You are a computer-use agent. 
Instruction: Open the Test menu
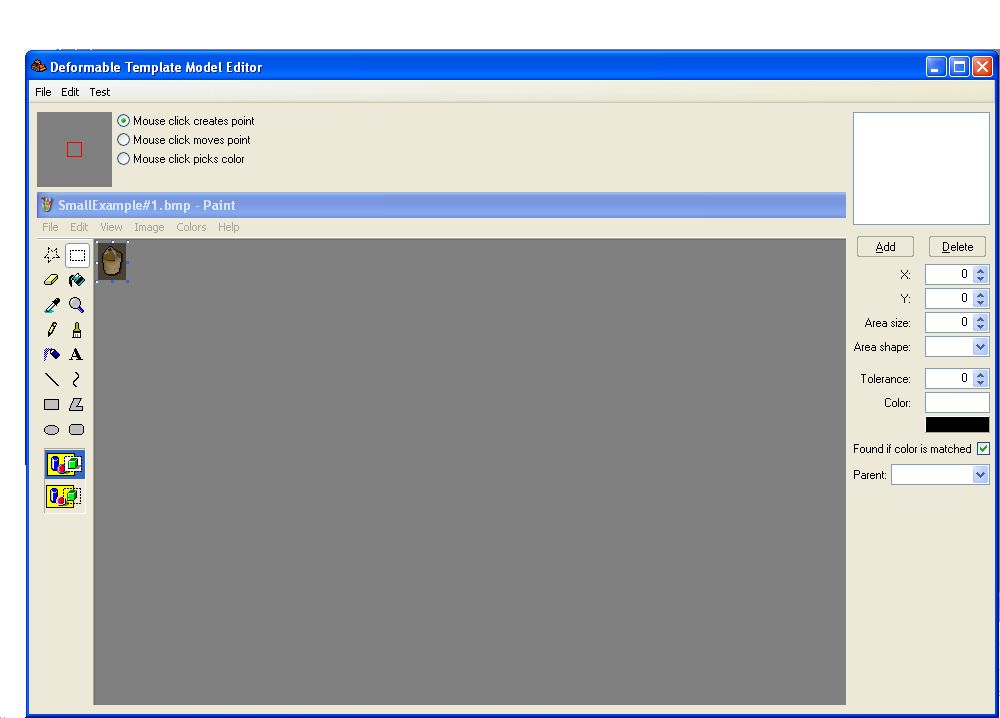(x=100, y=92)
